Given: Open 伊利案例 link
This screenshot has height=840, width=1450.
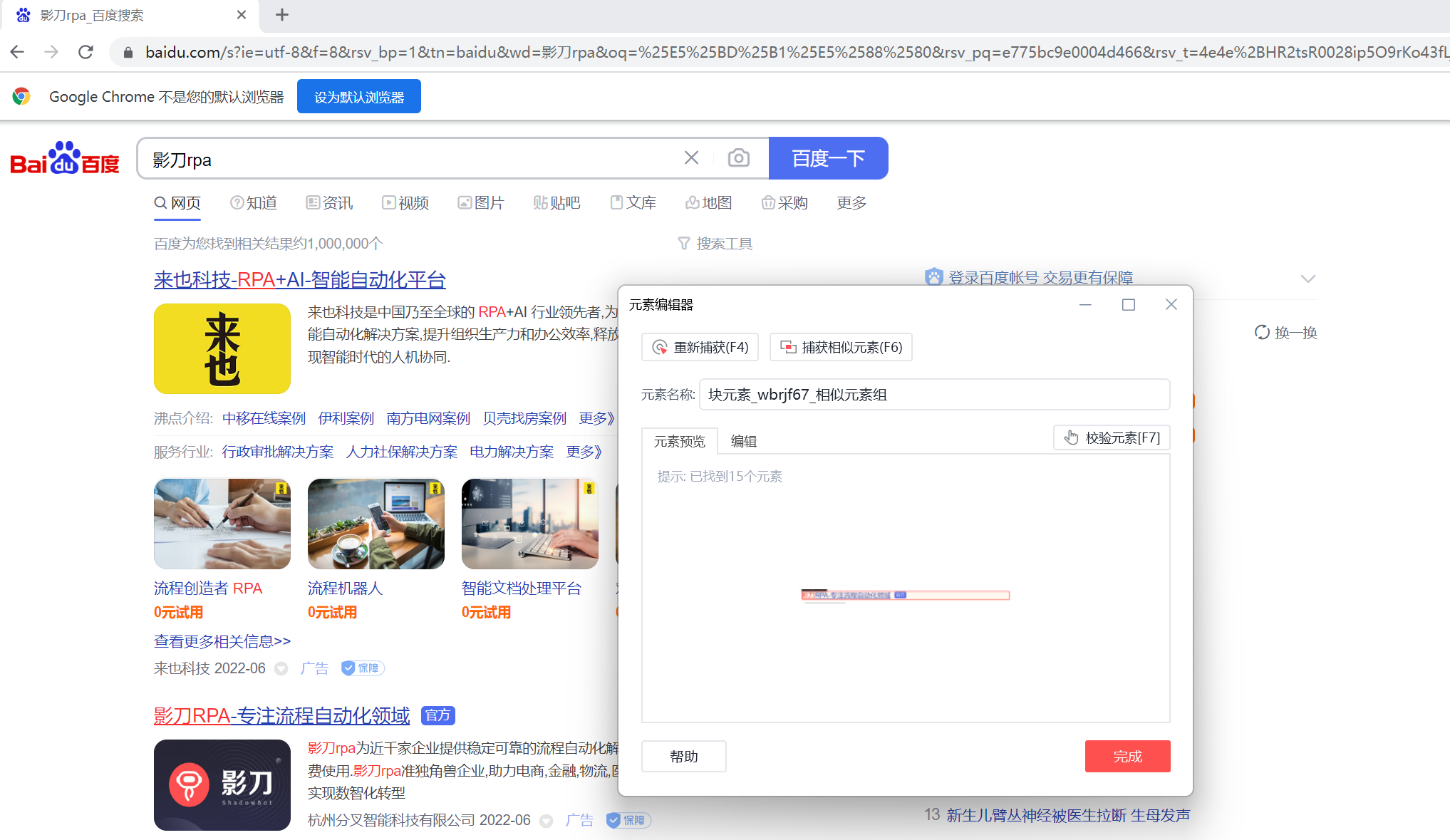Looking at the screenshot, I should pyautogui.click(x=346, y=418).
